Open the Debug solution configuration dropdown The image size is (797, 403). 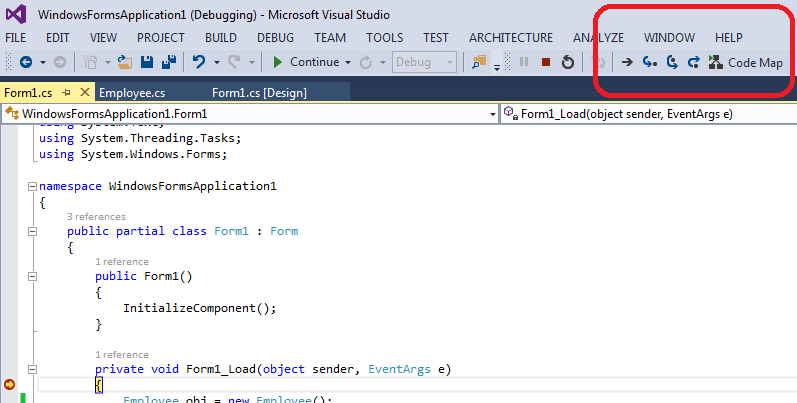[x=424, y=62]
